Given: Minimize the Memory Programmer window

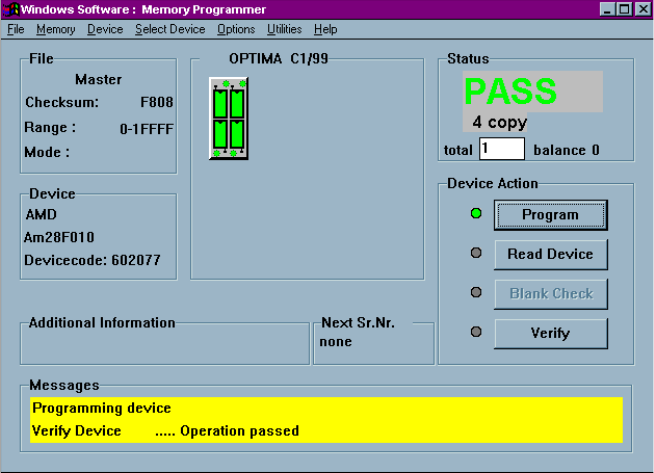Looking at the screenshot, I should (607, 9).
